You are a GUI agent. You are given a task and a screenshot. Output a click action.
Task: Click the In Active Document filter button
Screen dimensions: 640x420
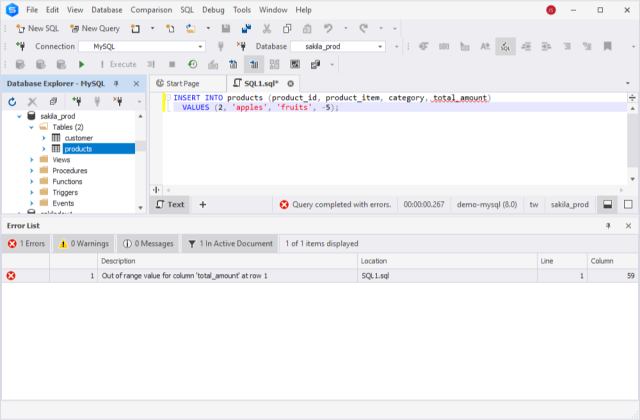pyautogui.click(x=229, y=243)
